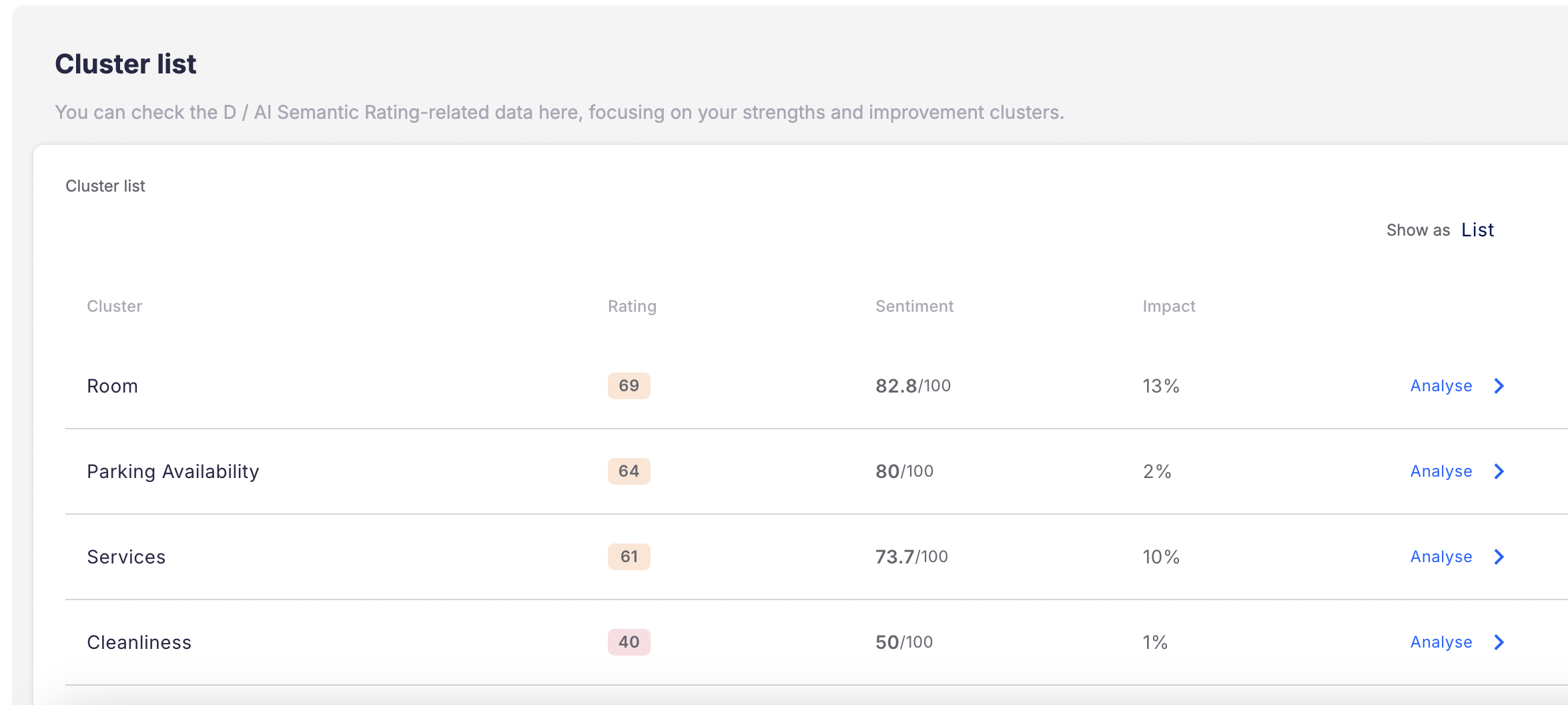Click the Services rating badge 61

point(629,557)
